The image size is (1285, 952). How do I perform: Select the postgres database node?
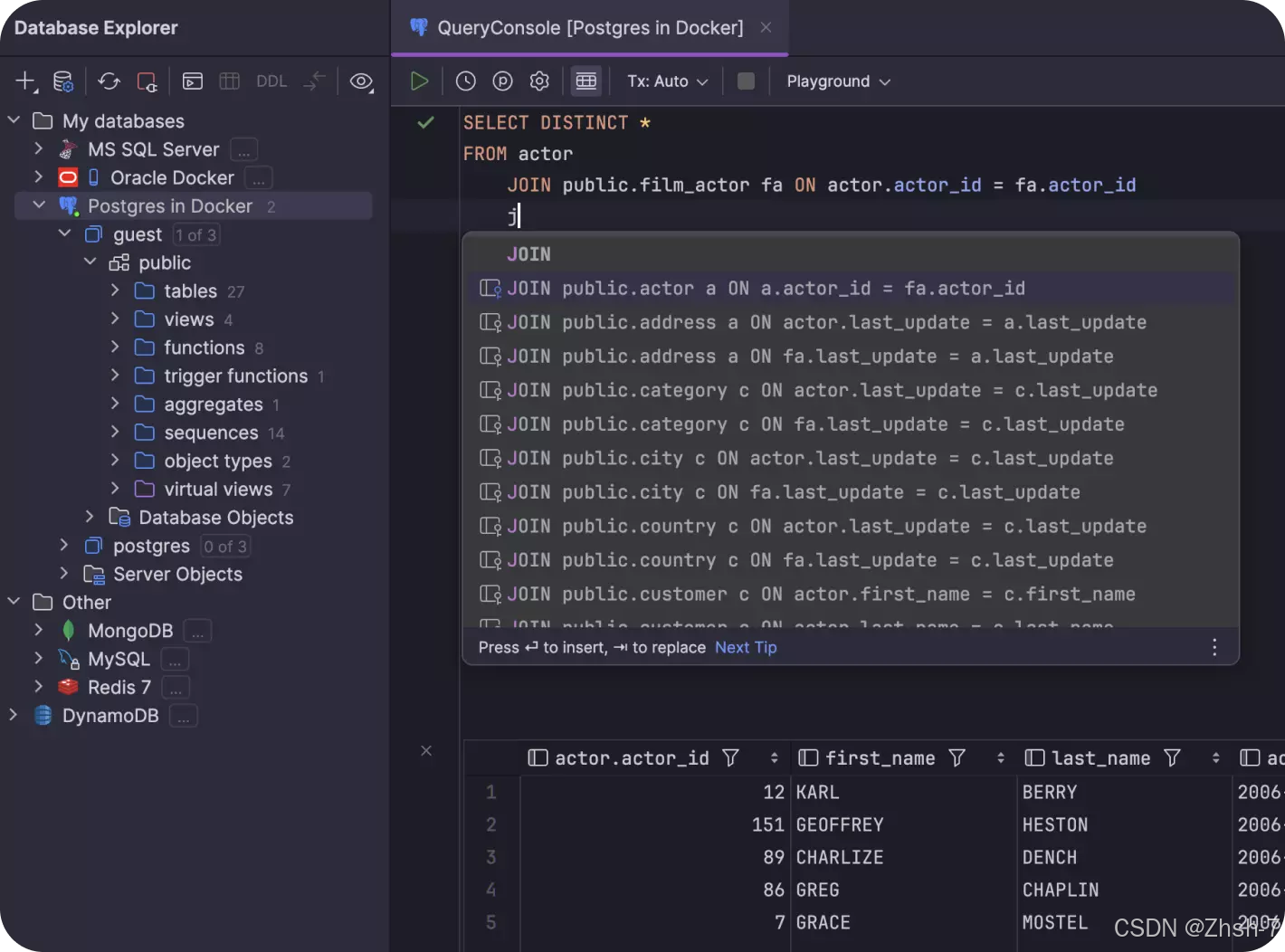pos(151,546)
